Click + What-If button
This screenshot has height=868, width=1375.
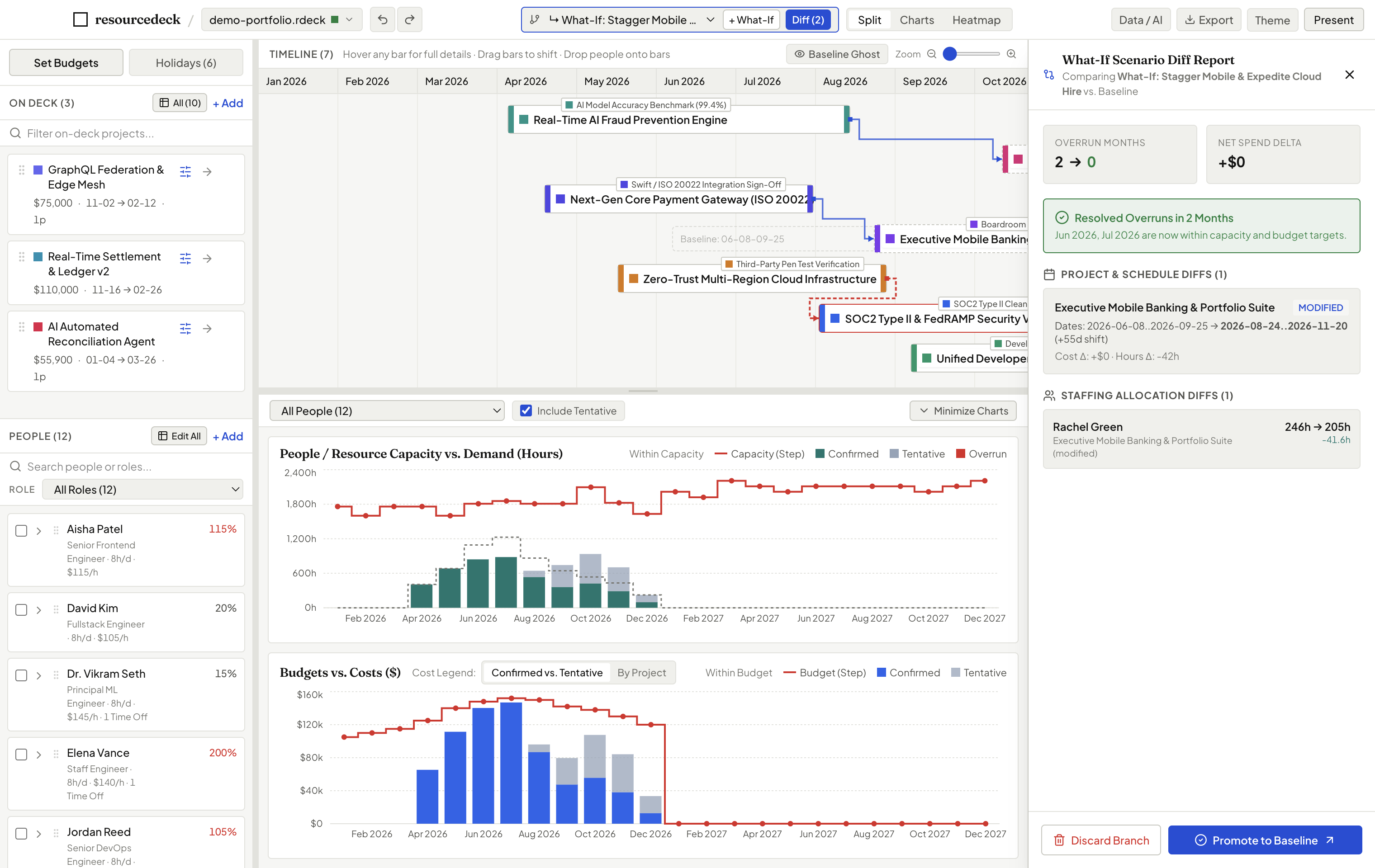[751, 20]
